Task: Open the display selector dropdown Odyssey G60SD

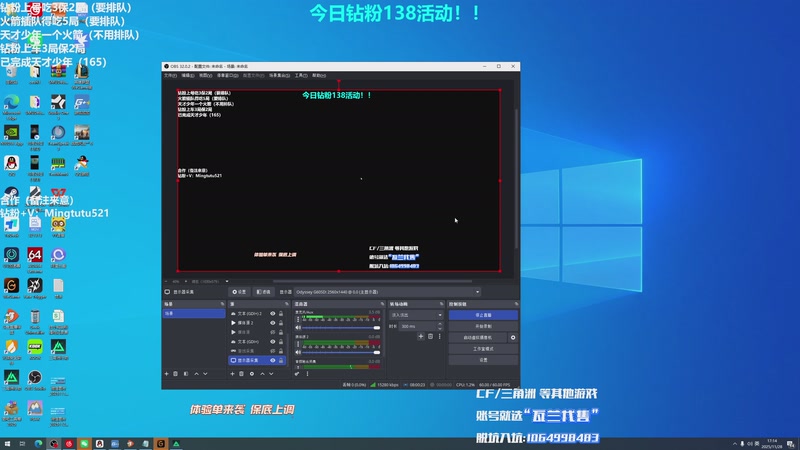Action: coord(387,292)
